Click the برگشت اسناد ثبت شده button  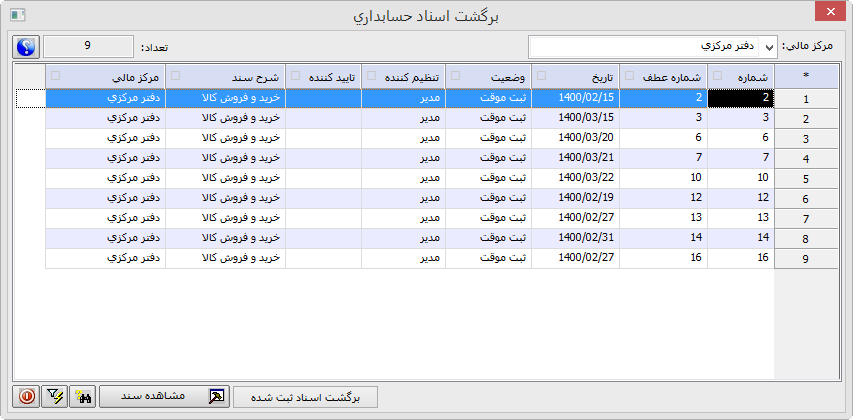click(305, 397)
